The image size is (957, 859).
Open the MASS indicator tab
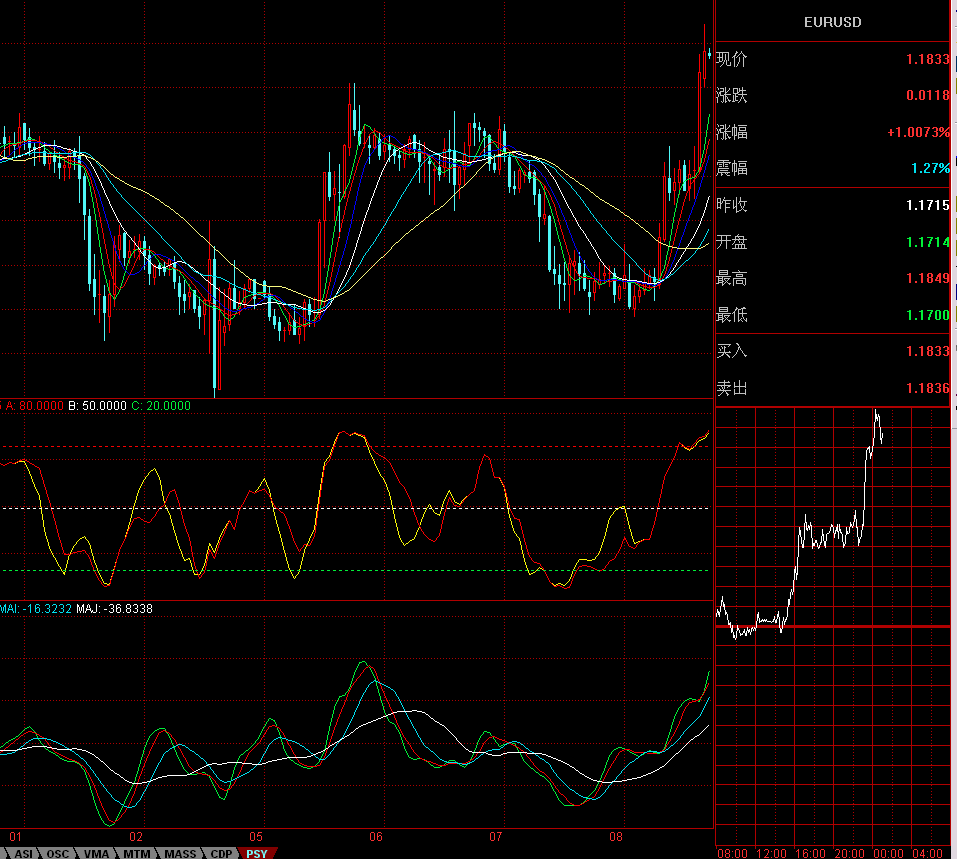pyautogui.click(x=180, y=853)
